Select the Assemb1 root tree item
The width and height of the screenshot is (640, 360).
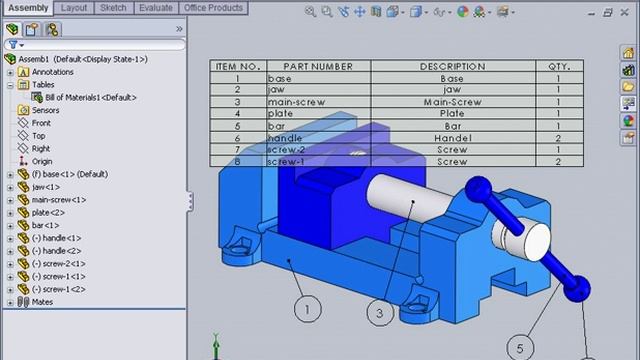83,59
